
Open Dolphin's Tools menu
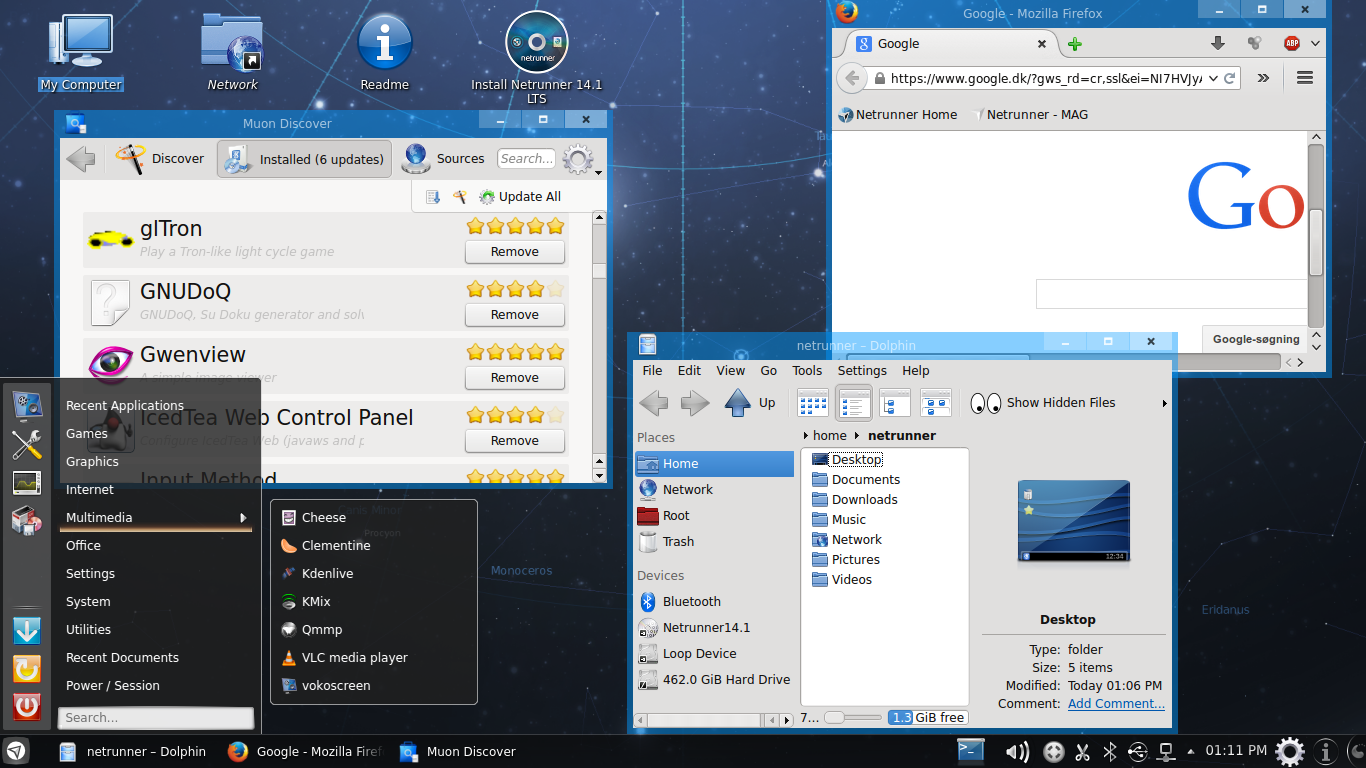click(807, 370)
